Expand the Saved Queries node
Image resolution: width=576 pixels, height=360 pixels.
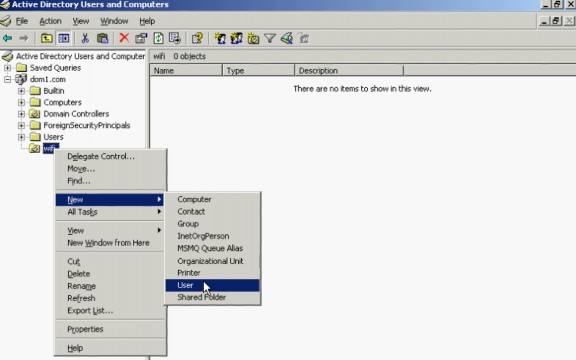pyautogui.click(x=7, y=68)
